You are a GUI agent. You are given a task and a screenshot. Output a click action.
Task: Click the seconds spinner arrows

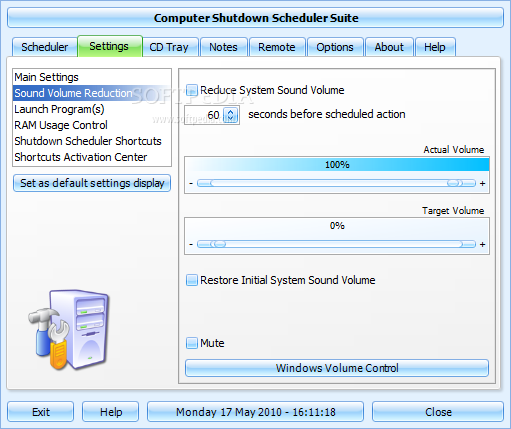(x=230, y=115)
